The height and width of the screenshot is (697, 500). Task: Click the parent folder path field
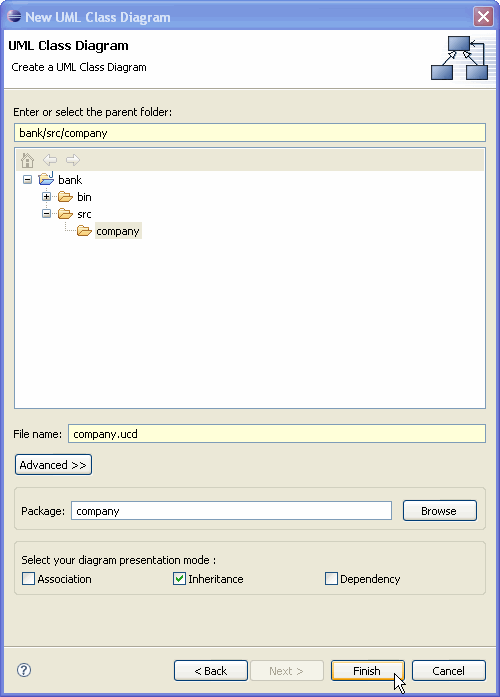pos(250,132)
